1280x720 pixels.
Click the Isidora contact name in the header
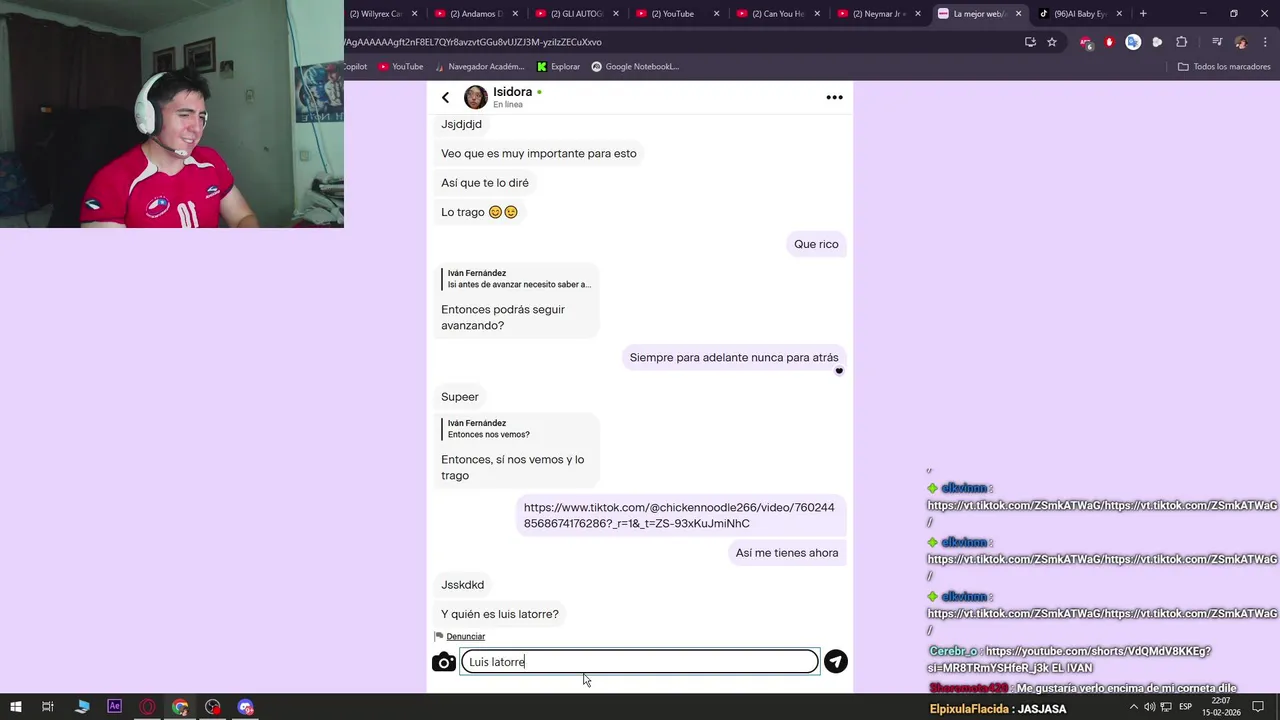click(x=512, y=92)
